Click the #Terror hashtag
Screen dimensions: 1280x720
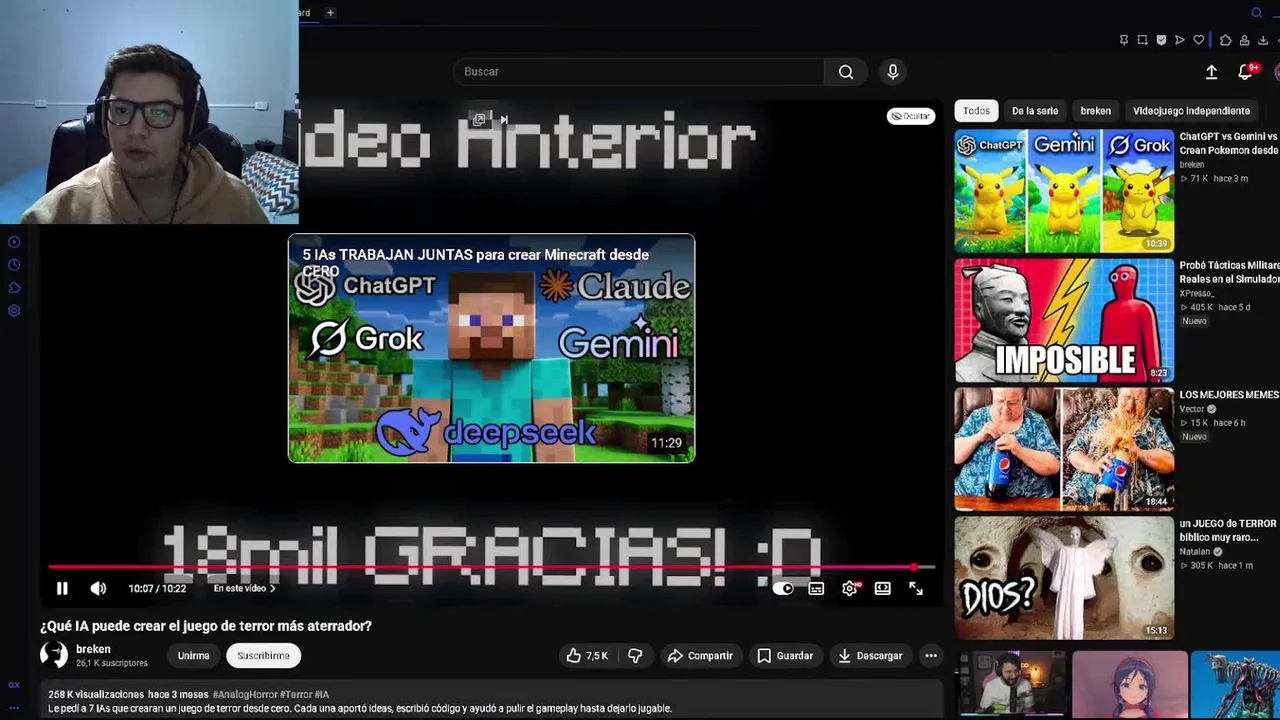(x=295, y=694)
